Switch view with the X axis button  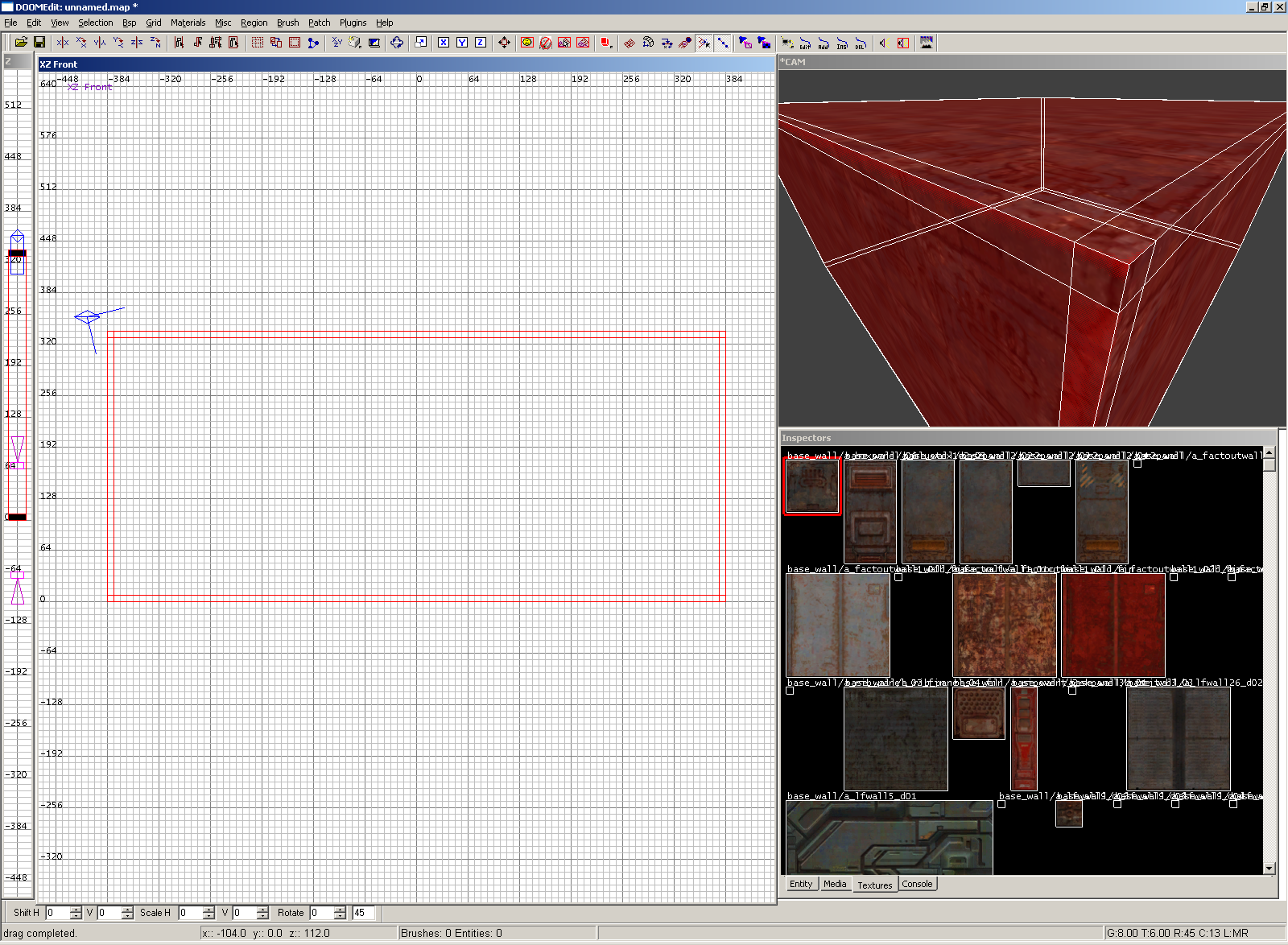click(x=444, y=43)
